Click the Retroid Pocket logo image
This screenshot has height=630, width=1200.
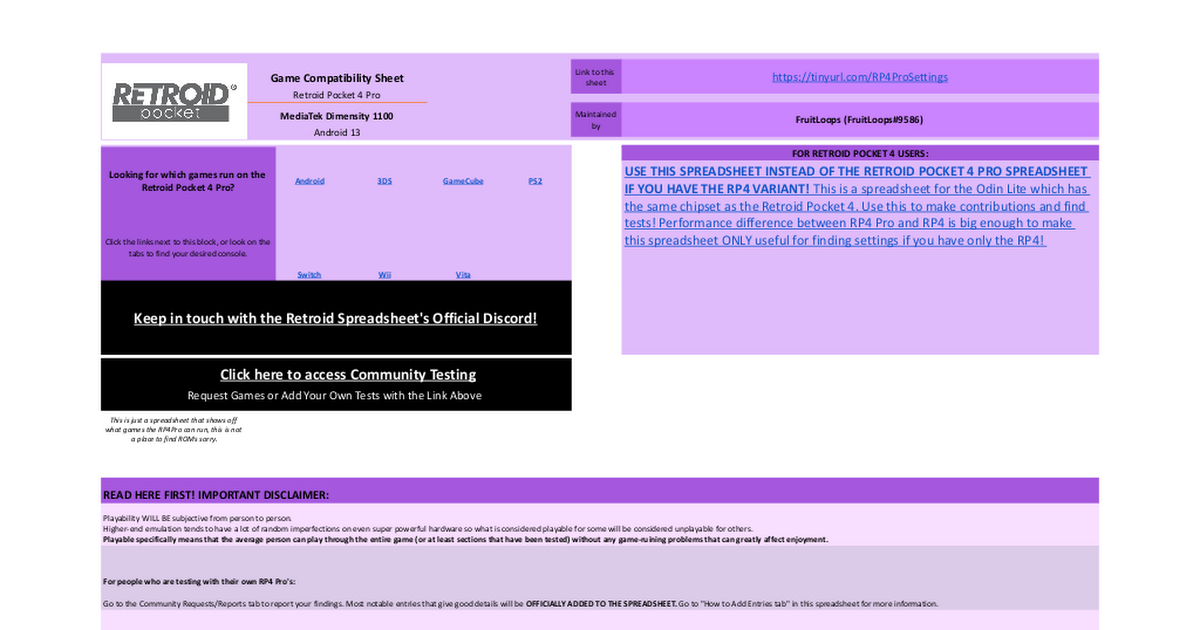click(174, 101)
